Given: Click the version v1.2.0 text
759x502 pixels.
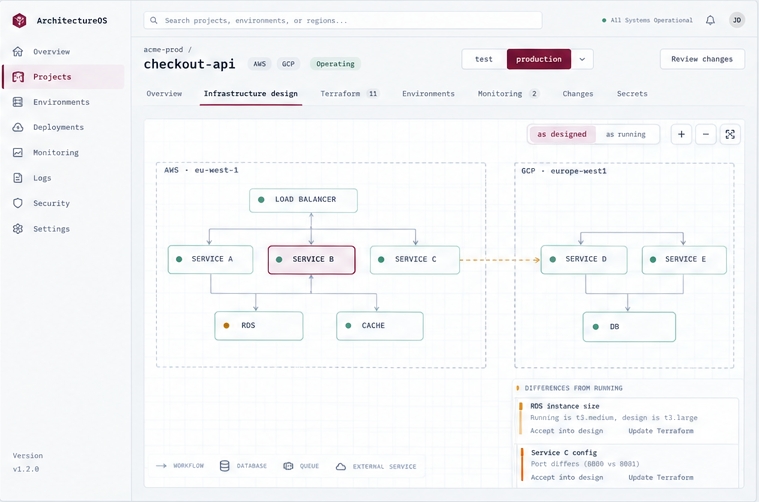Looking at the screenshot, I should [26, 469].
